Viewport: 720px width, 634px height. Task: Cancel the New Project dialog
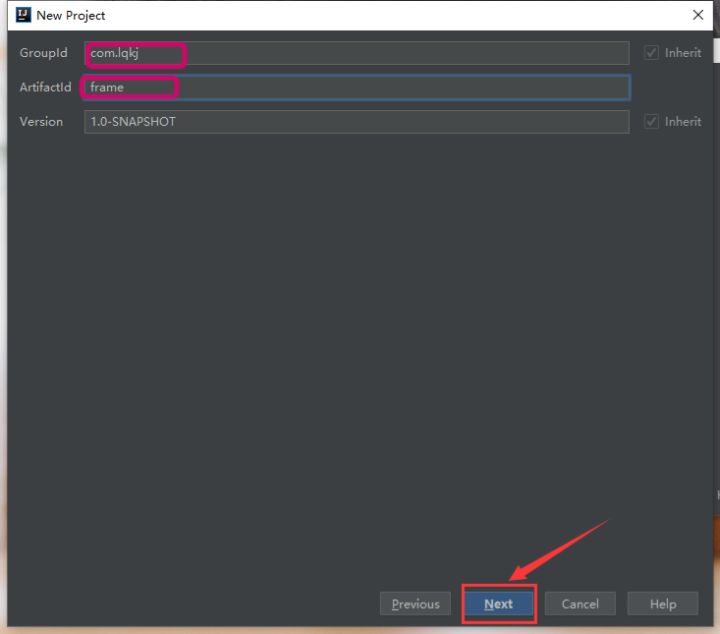click(x=580, y=604)
